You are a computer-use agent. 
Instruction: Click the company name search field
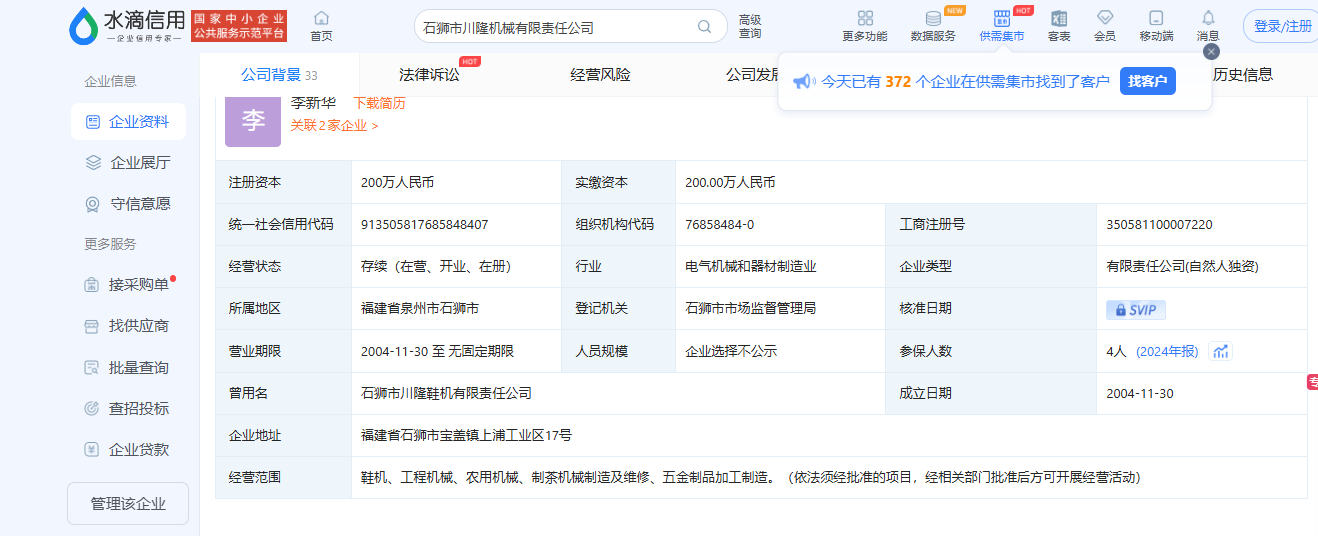(555, 27)
